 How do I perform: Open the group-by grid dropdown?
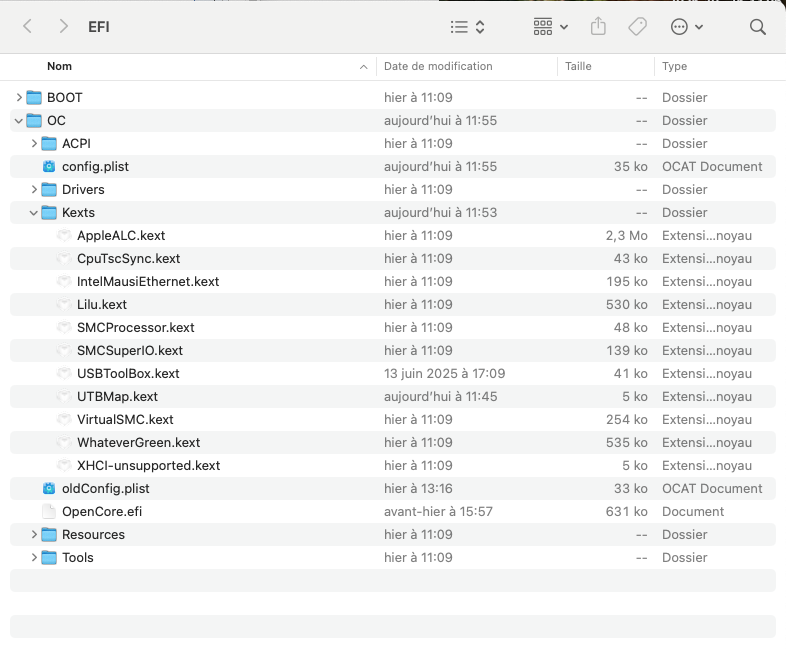(x=550, y=27)
